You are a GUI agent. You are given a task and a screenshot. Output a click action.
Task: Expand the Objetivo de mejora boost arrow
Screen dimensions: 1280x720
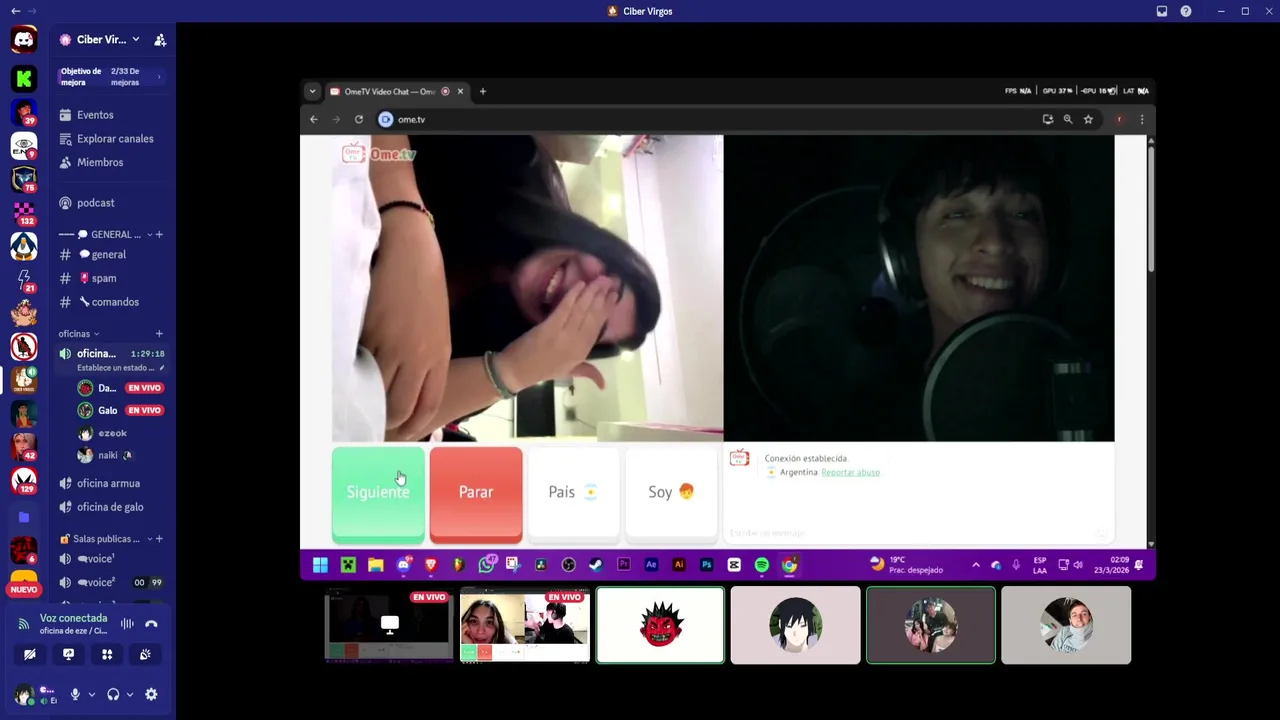tap(158, 77)
